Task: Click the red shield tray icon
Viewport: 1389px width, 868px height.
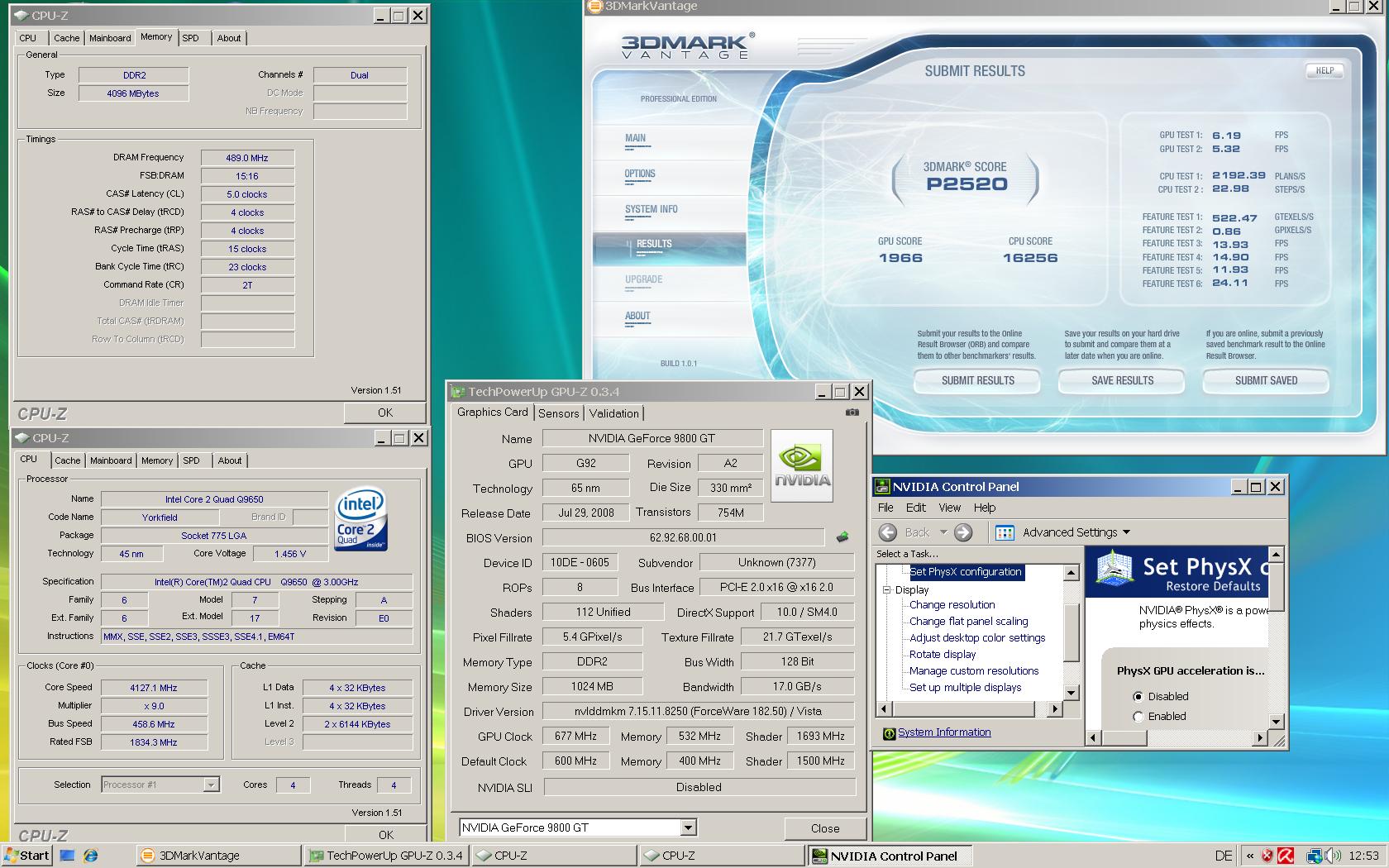Action: point(1267,856)
